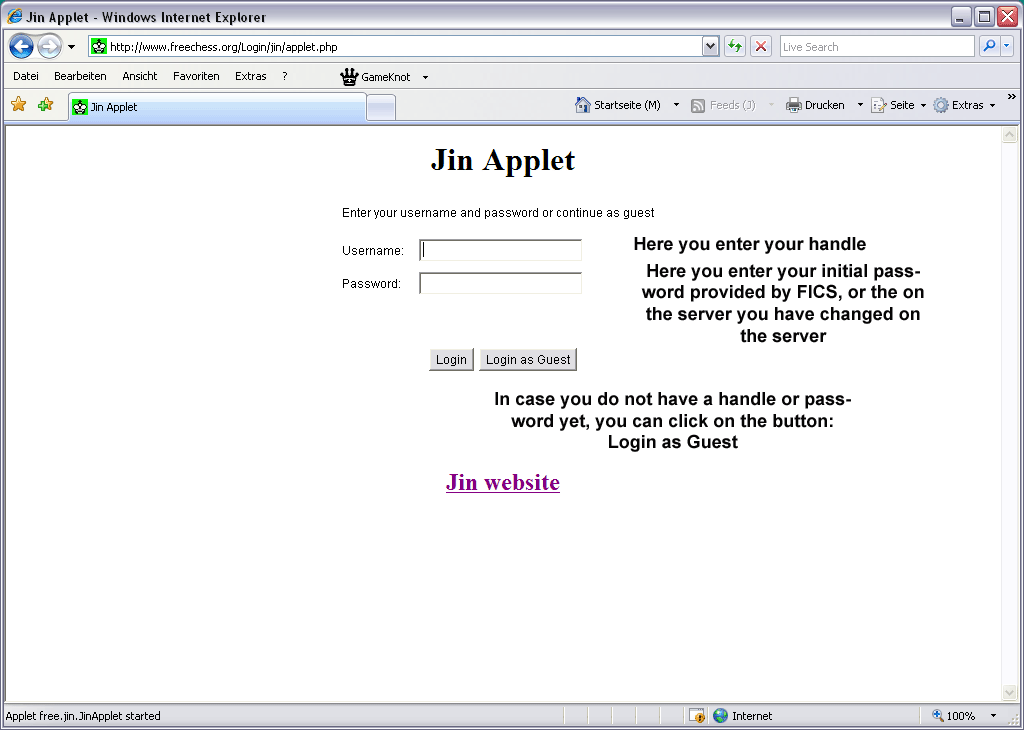This screenshot has width=1024, height=730.
Task: Click the Internet zone globe icon
Action: (720, 716)
